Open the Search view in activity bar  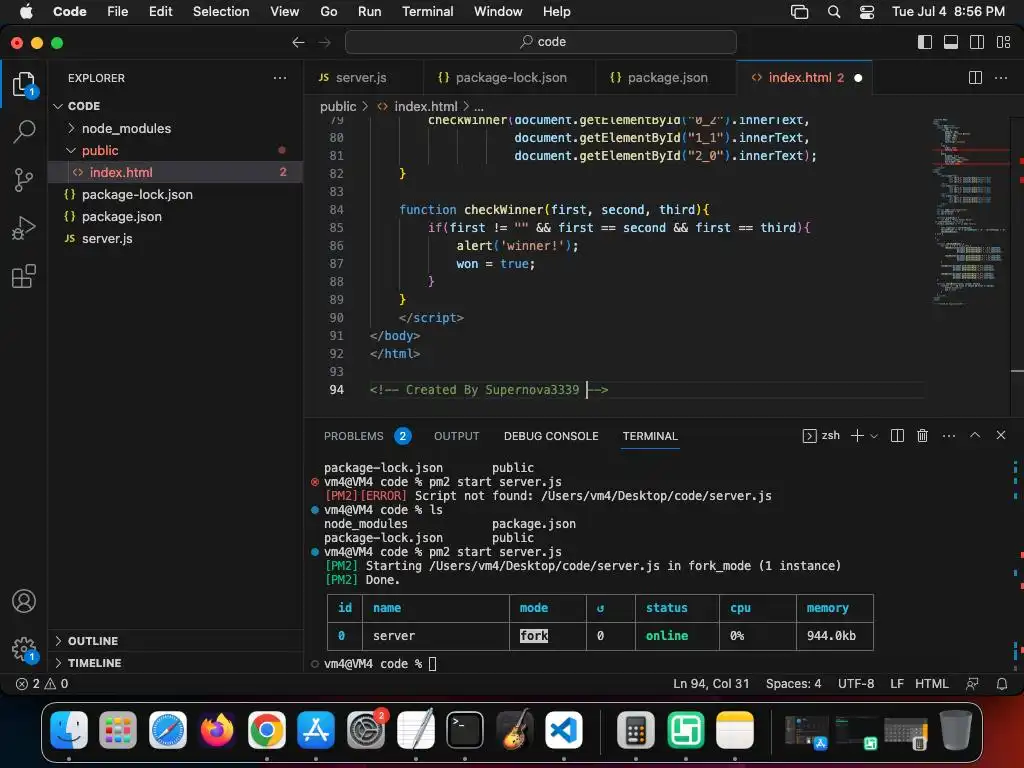(x=24, y=131)
